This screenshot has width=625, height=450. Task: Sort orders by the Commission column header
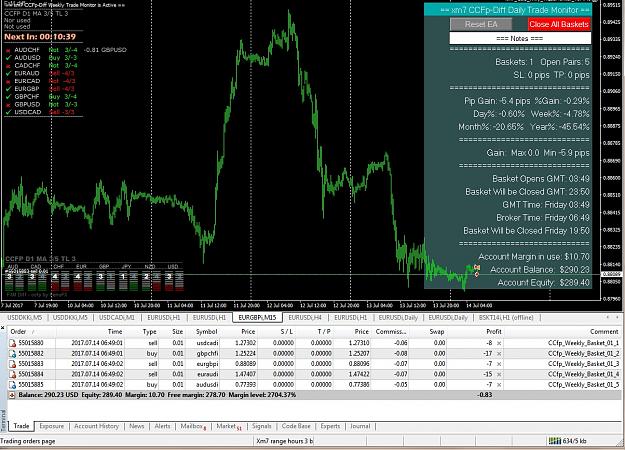click(391, 332)
